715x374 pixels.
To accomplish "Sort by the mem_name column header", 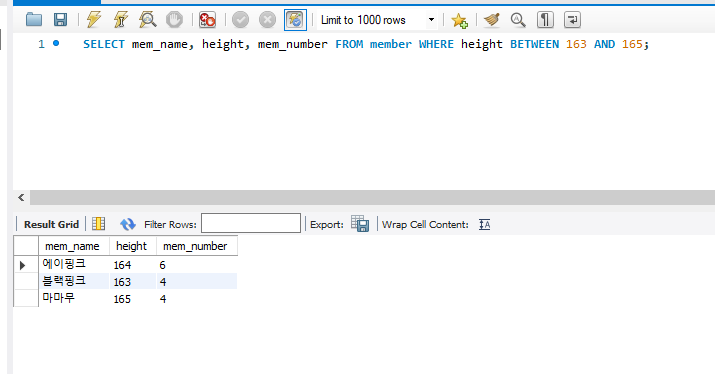I will [74, 246].
